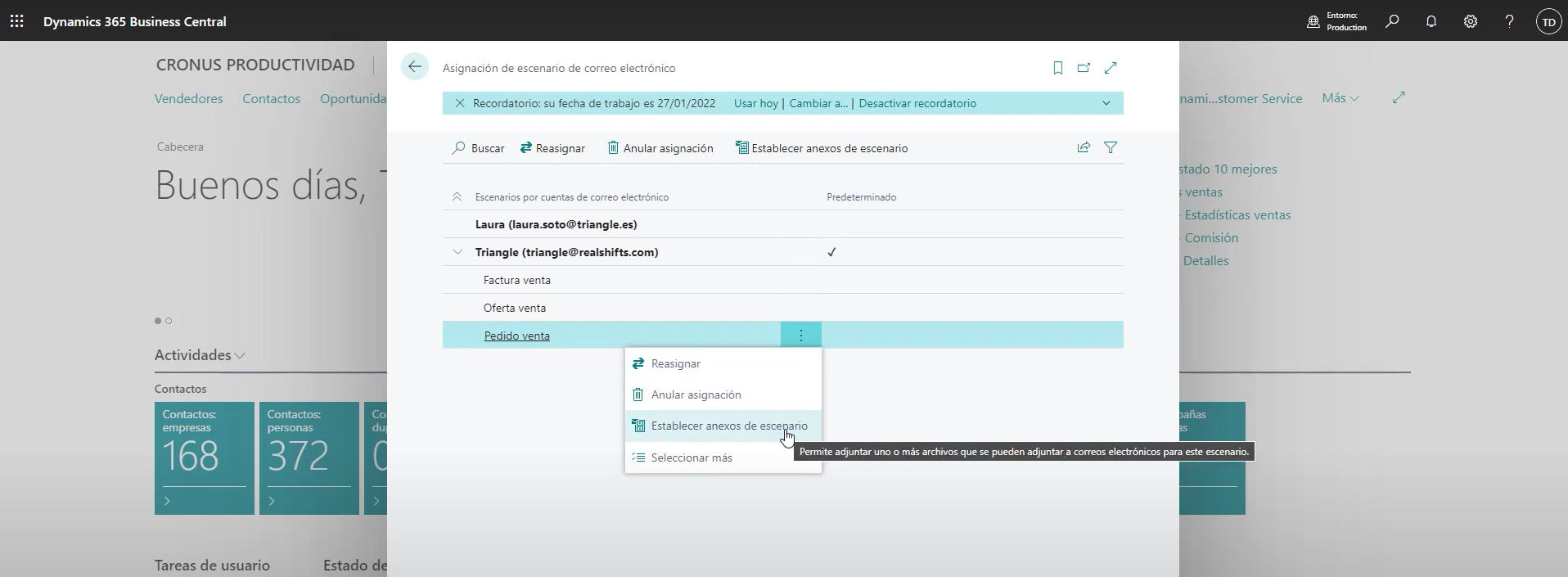1568x577 pixels.
Task: Open the filter pane icon
Action: 1111,147
